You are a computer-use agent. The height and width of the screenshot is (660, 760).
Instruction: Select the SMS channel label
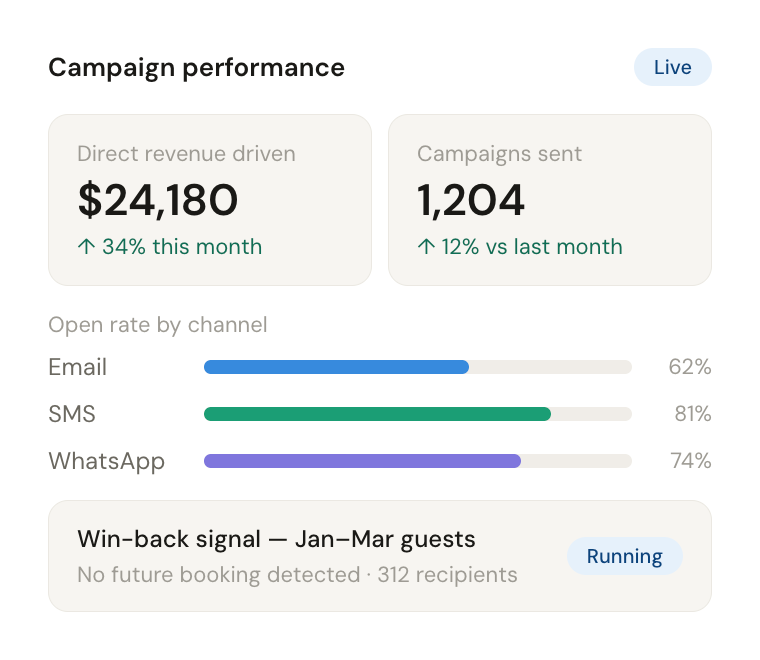pos(72,414)
